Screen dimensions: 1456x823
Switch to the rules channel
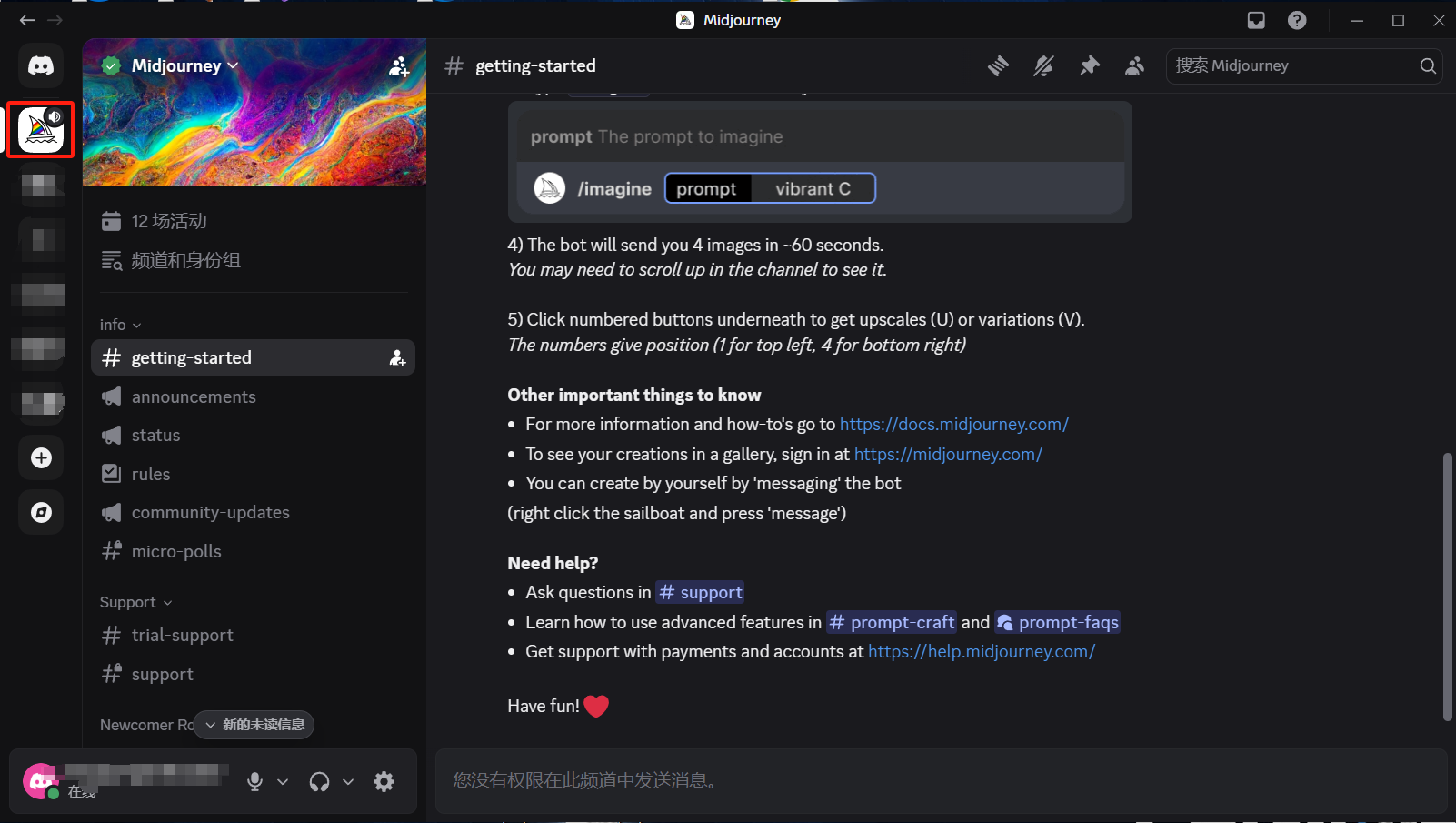pos(151,474)
